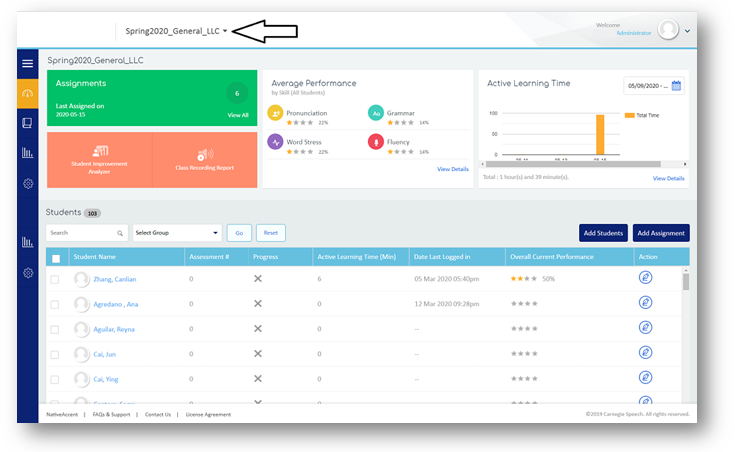This screenshot has width=735, height=452.
Task: Open the FAQs & Support footer link
Action: 111,414
